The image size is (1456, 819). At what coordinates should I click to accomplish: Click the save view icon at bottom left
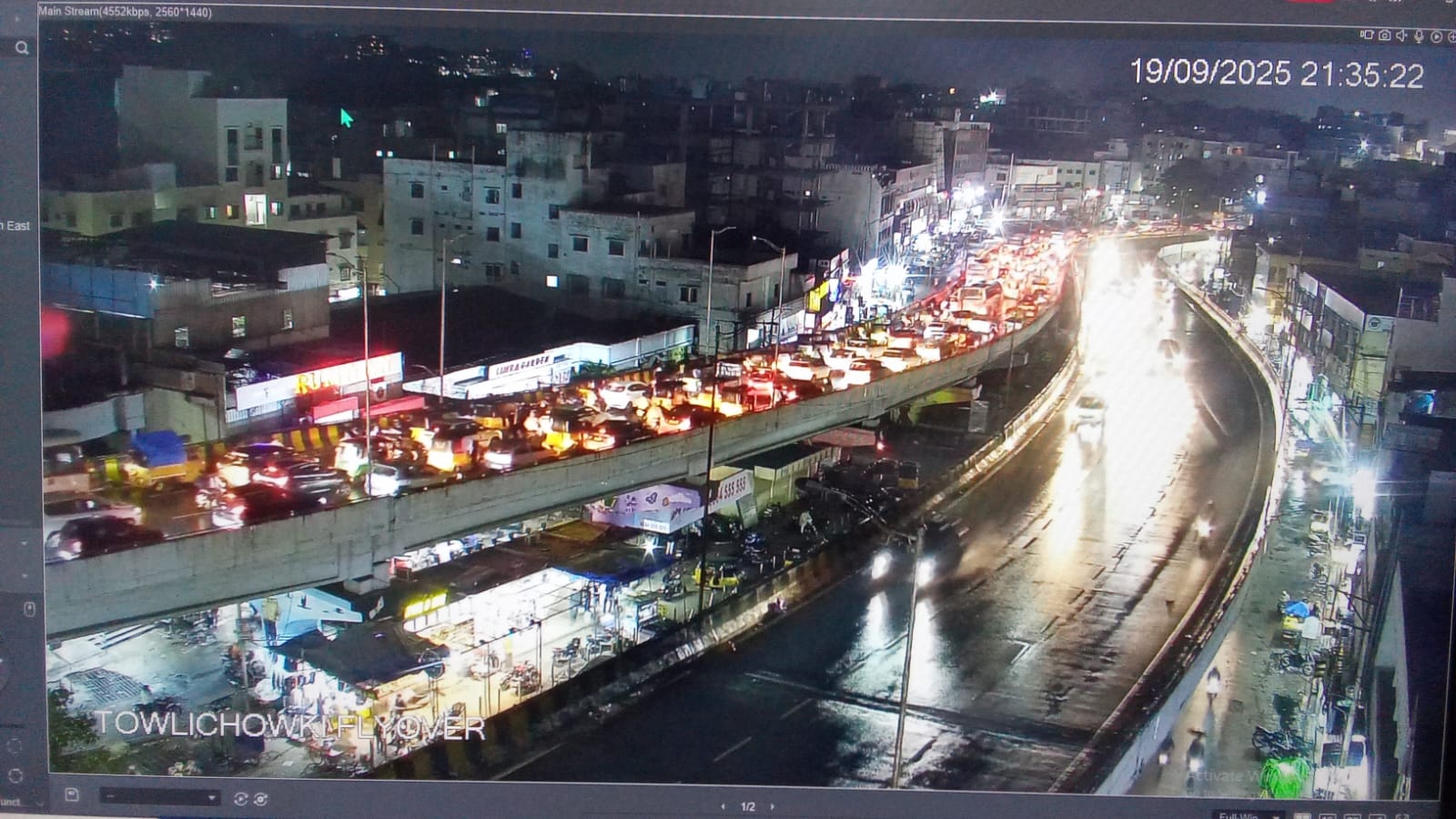(x=72, y=795)
